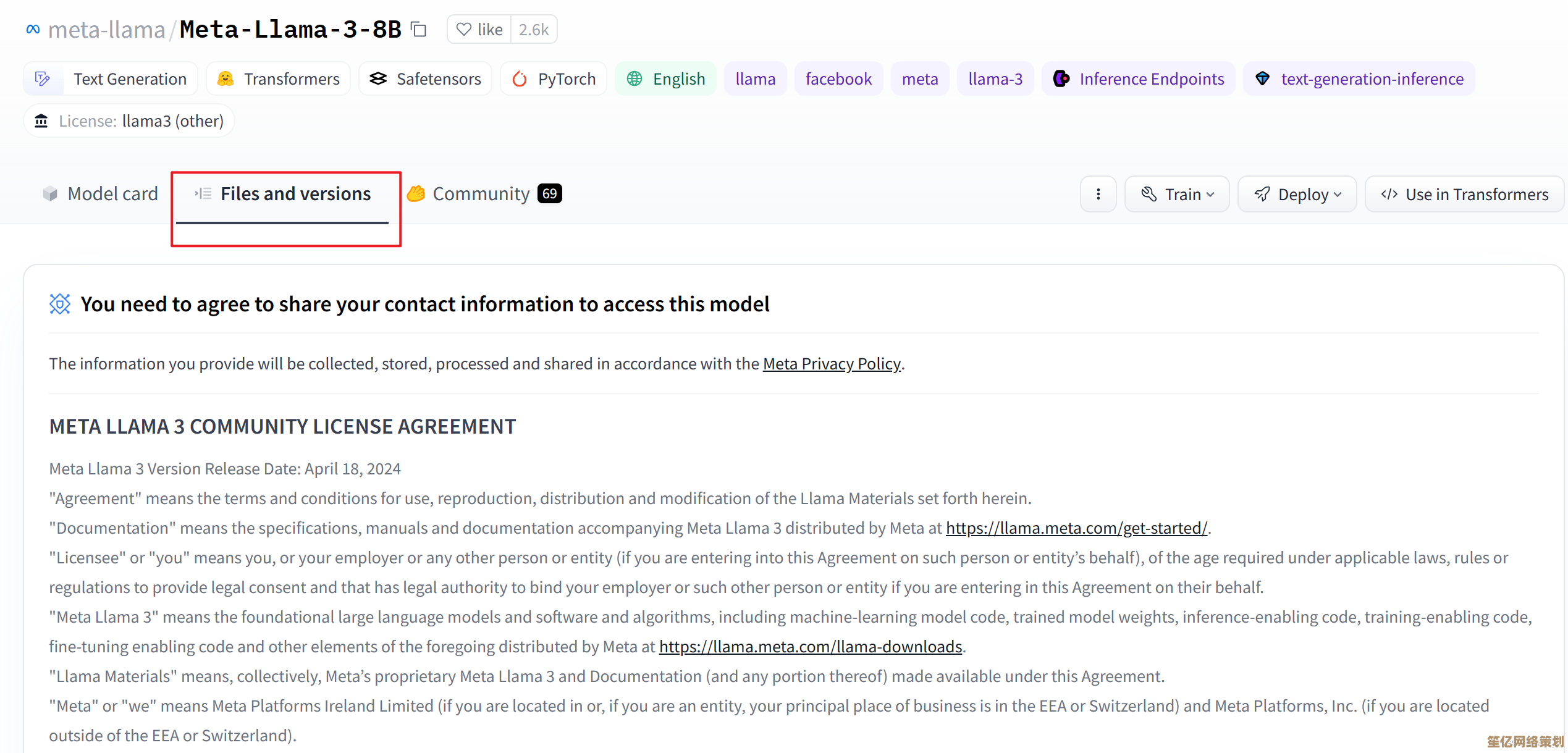Click the Transformers emoji icon

pyautogui.click(x=226, y=78)
